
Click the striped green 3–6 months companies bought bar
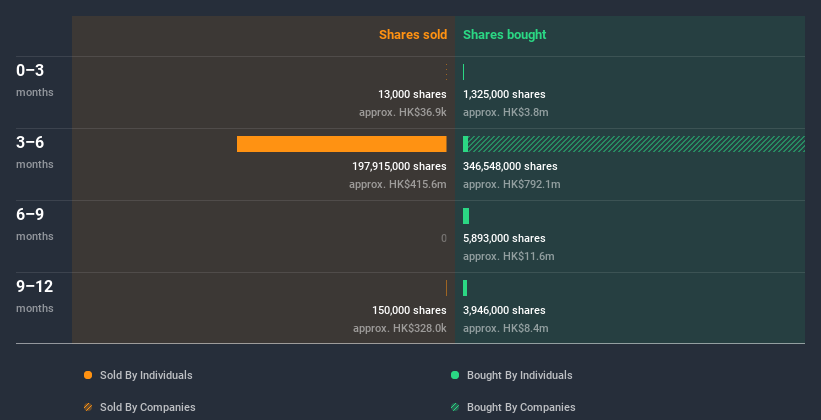(636, 144)
